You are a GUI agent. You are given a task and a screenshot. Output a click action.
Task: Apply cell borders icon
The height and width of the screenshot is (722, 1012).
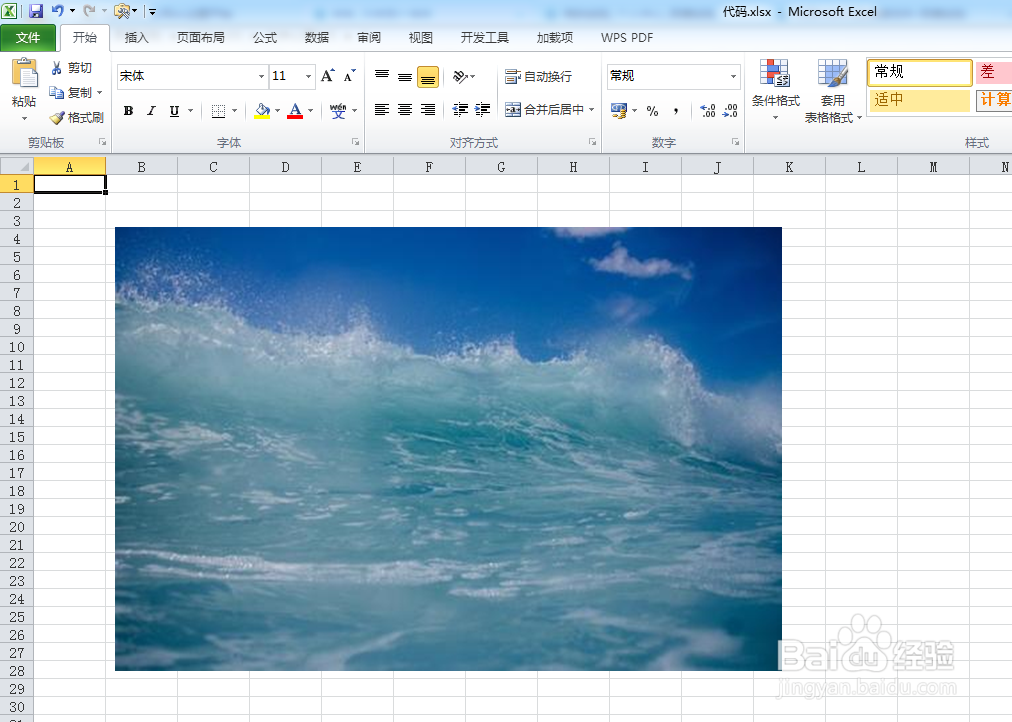click(218, 111)
